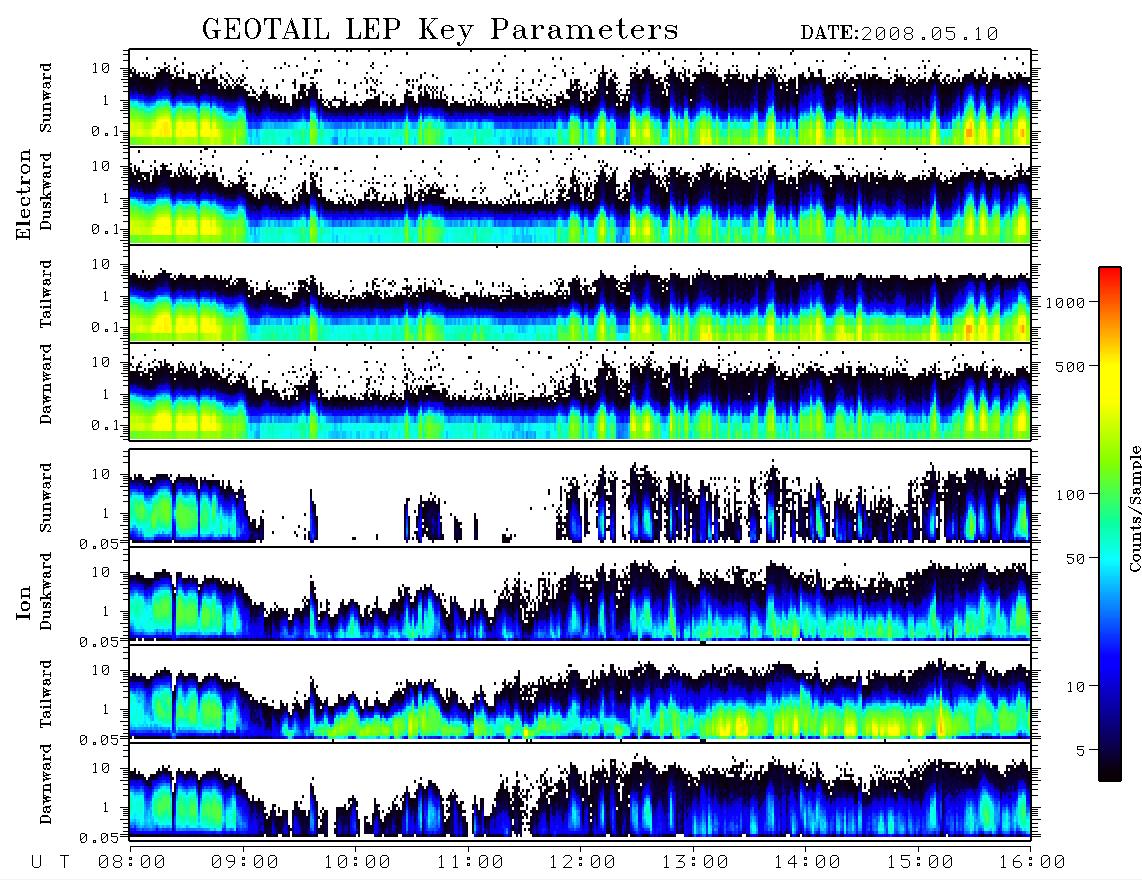Click the 0.1 tick of Electron Sunward panel
This screenshot has height=880, width=1142.
coord(107,132)
